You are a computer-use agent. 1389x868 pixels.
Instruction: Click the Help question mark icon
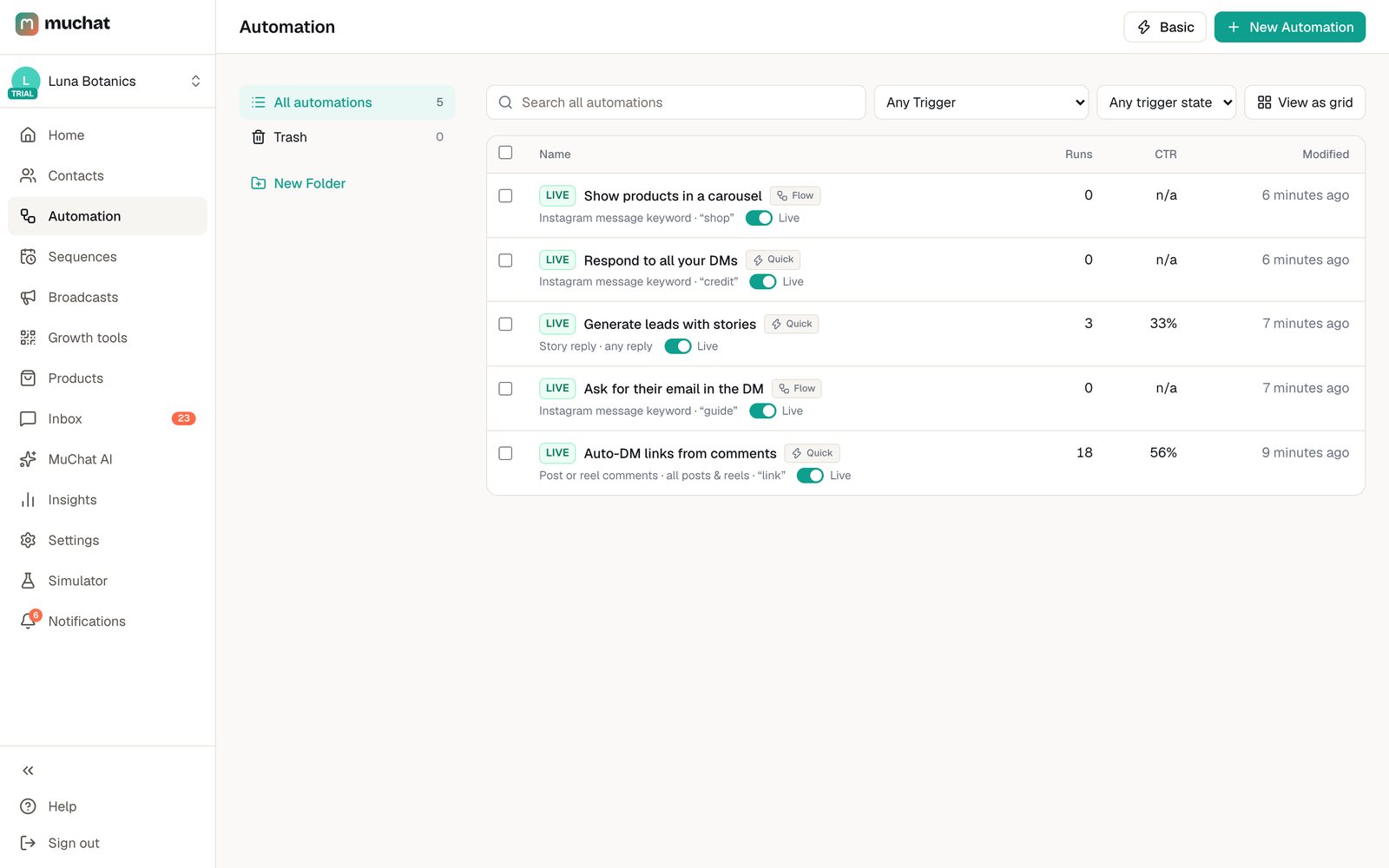point(28,806)
